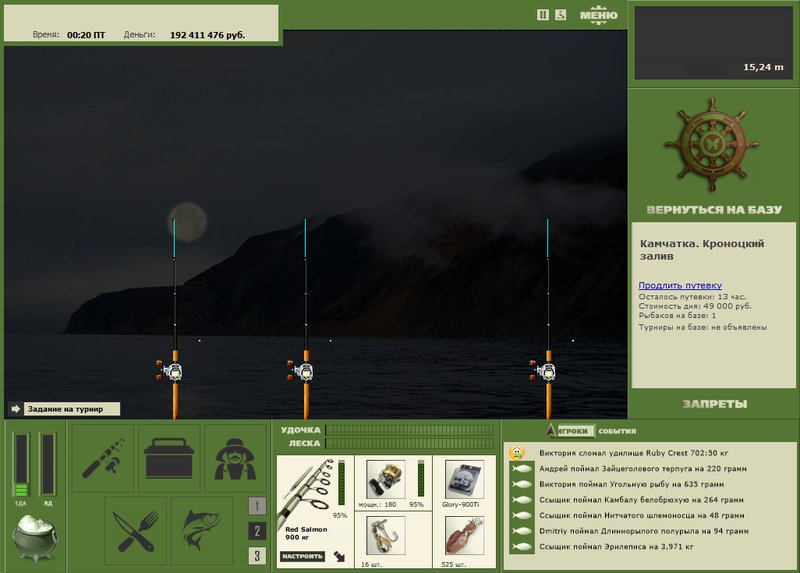Select 'Ссыщик поймал Эрилеписа на 3,971 кг' text
The image size is (800, 573).
[x=616, y=546]
